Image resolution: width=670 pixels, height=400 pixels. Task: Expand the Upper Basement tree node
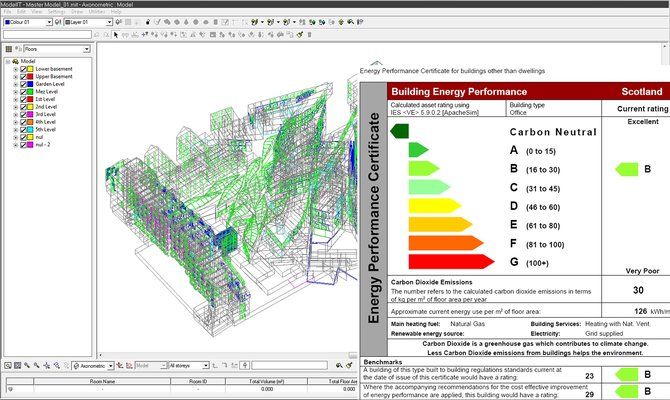(13, 75)
